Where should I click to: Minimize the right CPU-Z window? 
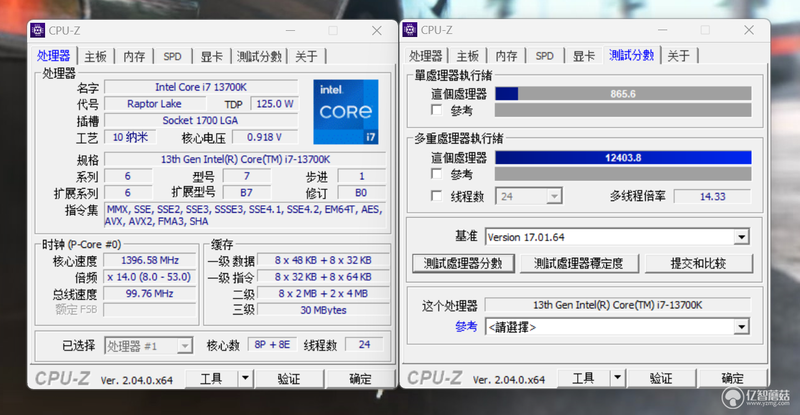pyautogui.click(x=662, y=30)
